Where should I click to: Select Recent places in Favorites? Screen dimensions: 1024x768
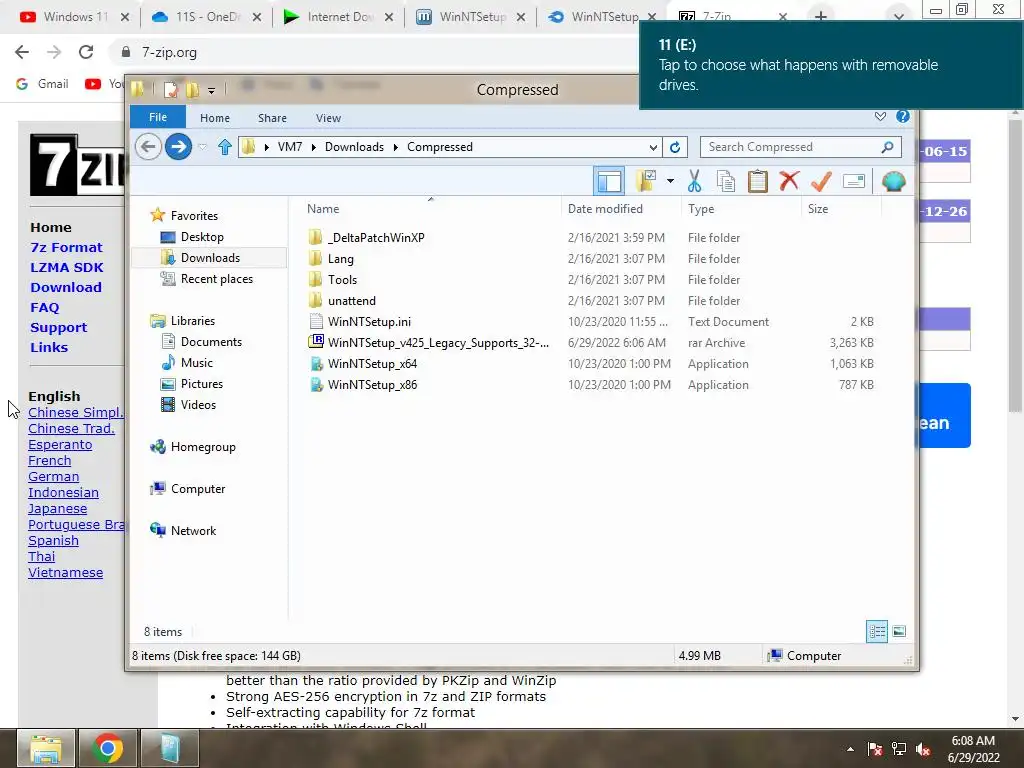[x=216, y=278]
